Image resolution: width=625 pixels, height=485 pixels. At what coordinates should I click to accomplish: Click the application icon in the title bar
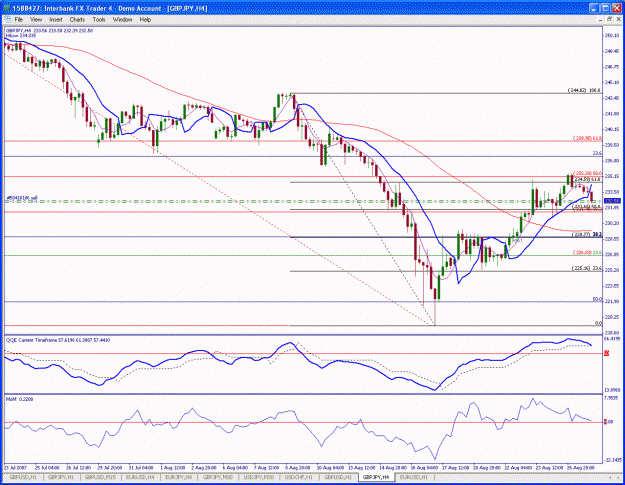(x=6, y=8)
